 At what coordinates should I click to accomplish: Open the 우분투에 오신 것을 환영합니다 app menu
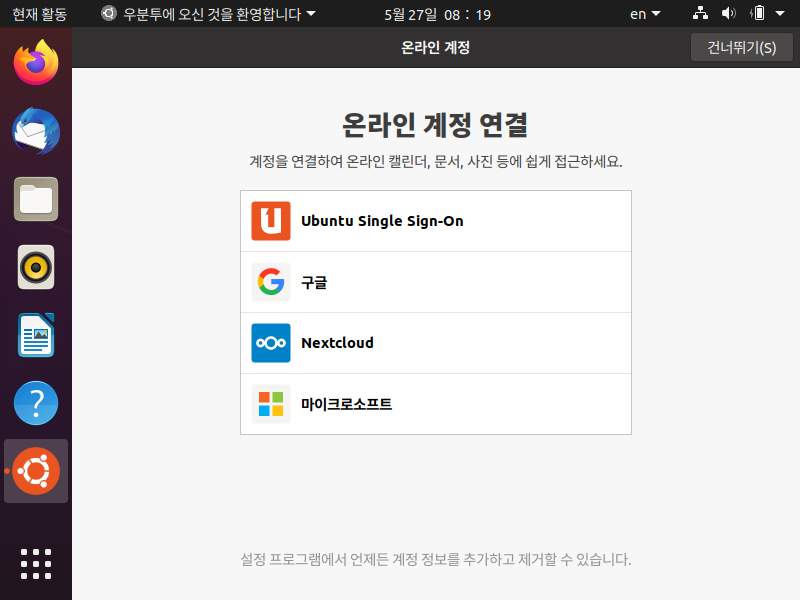tap(208, 14)
